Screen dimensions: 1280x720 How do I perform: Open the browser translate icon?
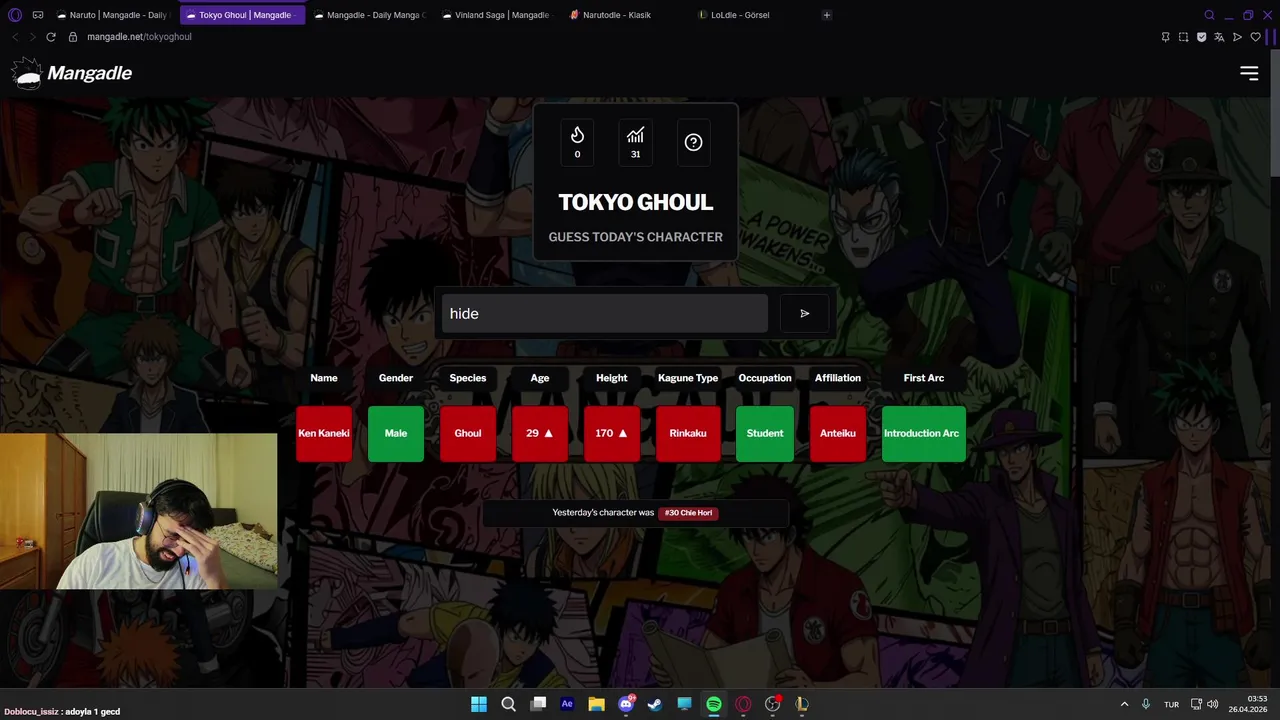[x=1219, y=37]
